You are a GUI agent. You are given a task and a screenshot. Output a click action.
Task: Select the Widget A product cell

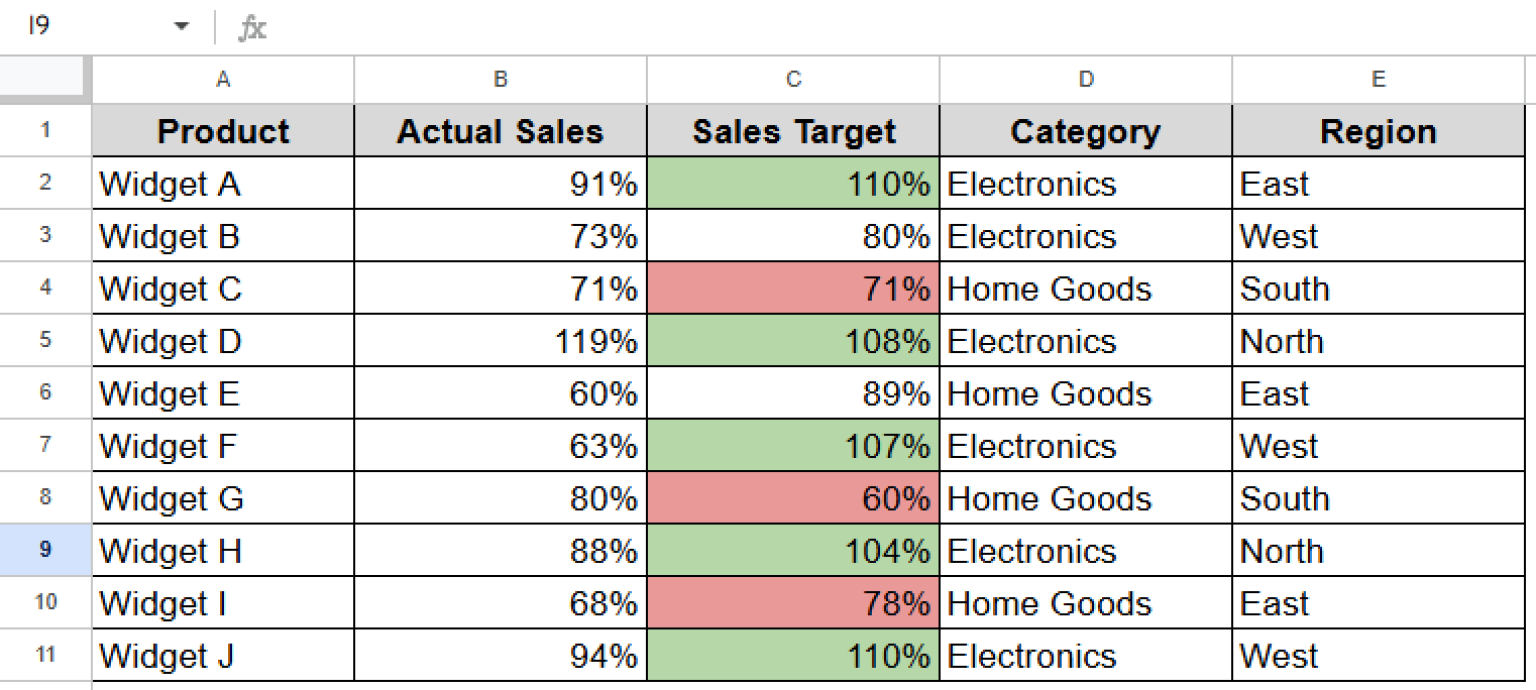pos(222,184)
